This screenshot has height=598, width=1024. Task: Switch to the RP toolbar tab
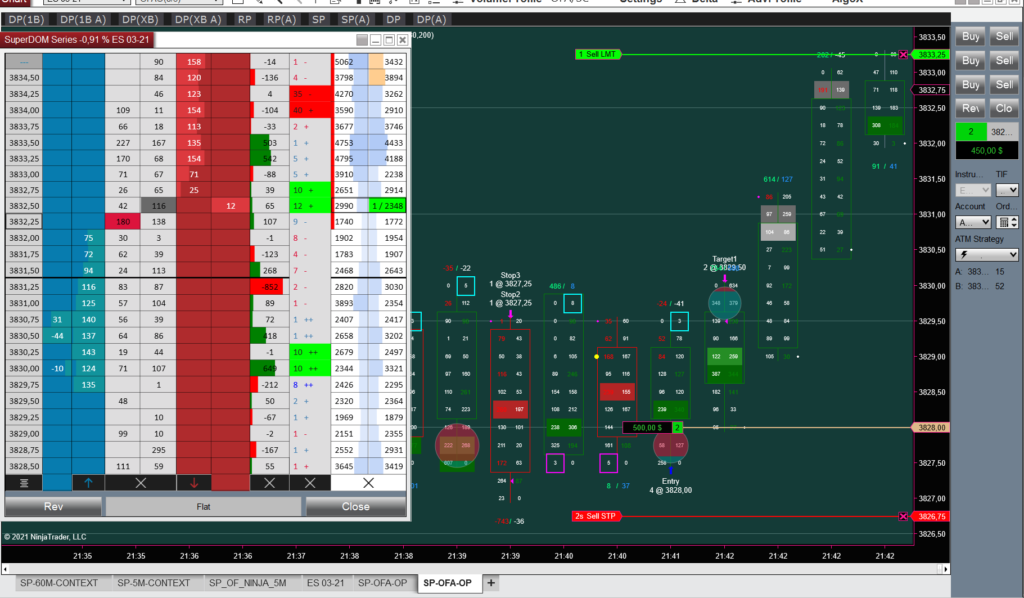[x=245, y=20]
